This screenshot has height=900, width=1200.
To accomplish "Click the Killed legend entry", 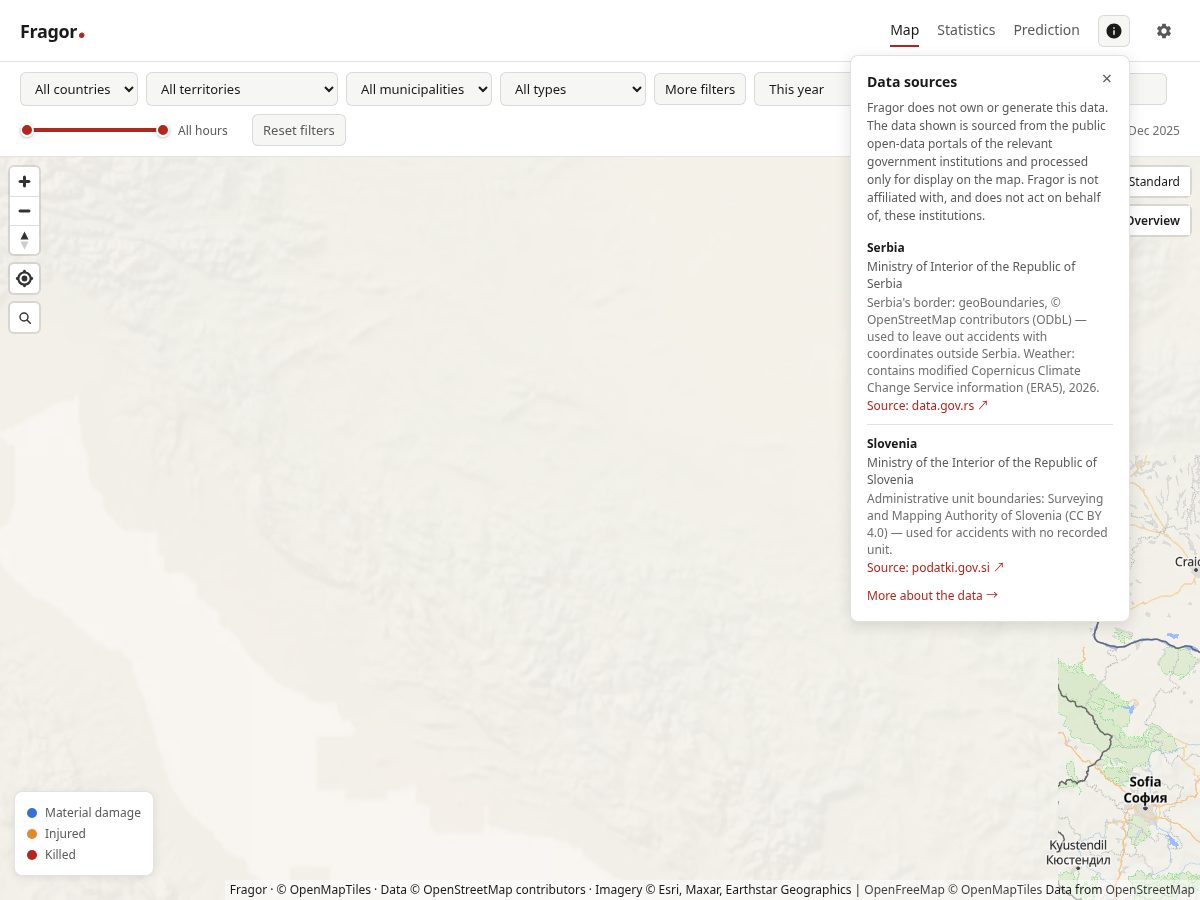I will (51, 855).
